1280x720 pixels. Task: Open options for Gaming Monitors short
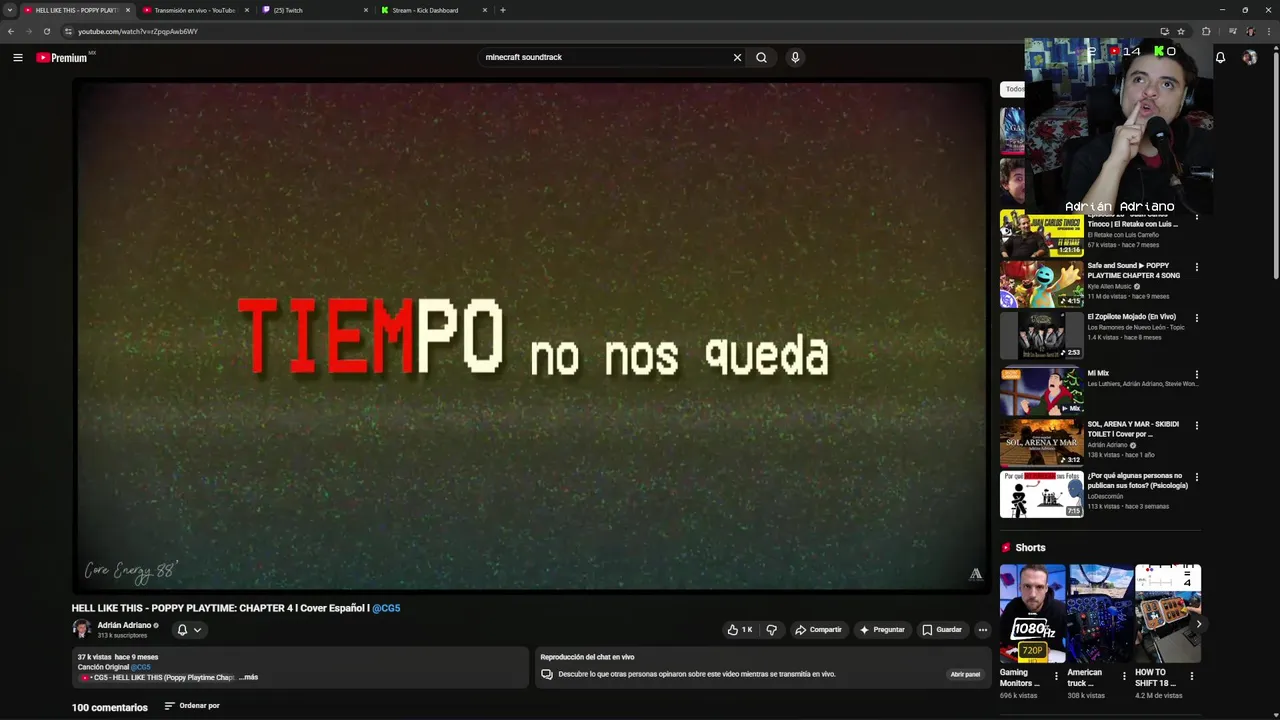pyautogui.click(x=1056, y=676)
